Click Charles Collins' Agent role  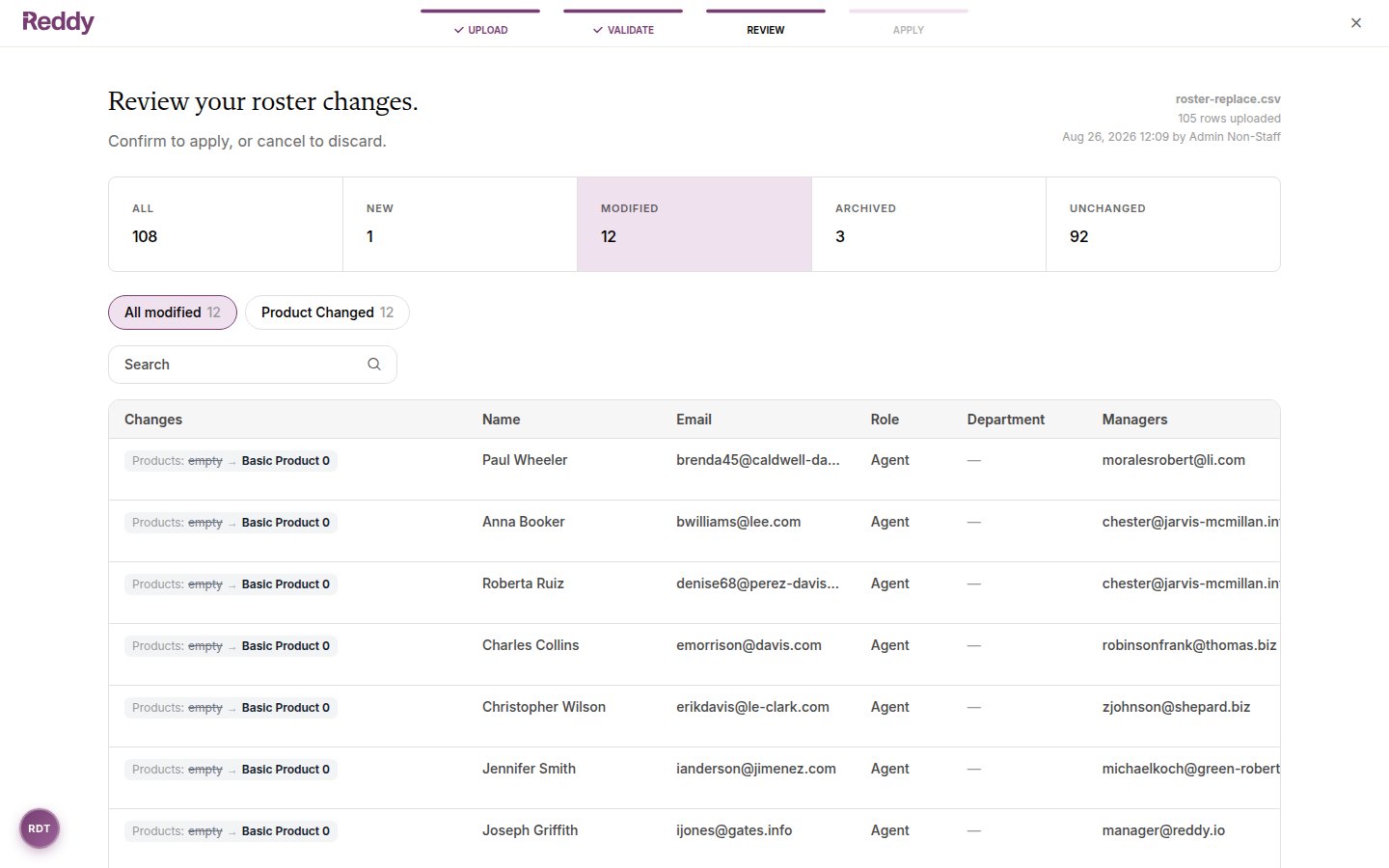889,645
